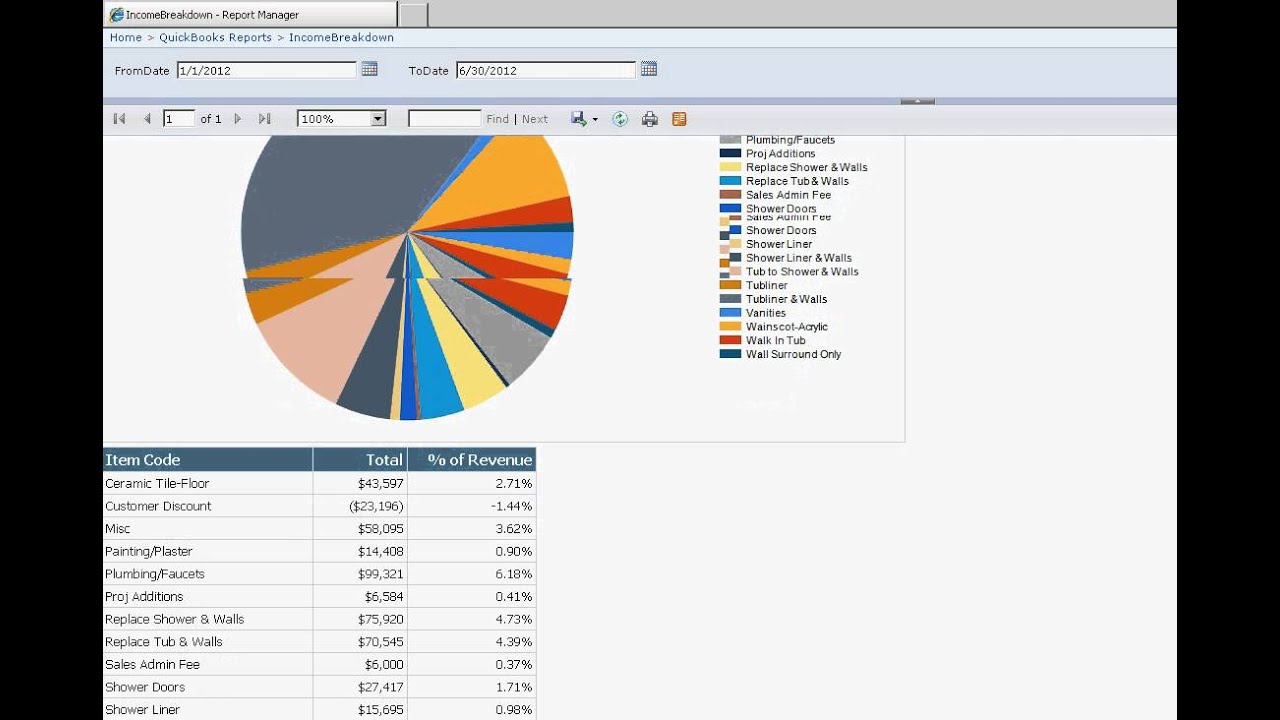Click the 2.71% revenue cell
Image resolution: width=1280 pixels, height=720 pixels.
[x=472, y=483]
